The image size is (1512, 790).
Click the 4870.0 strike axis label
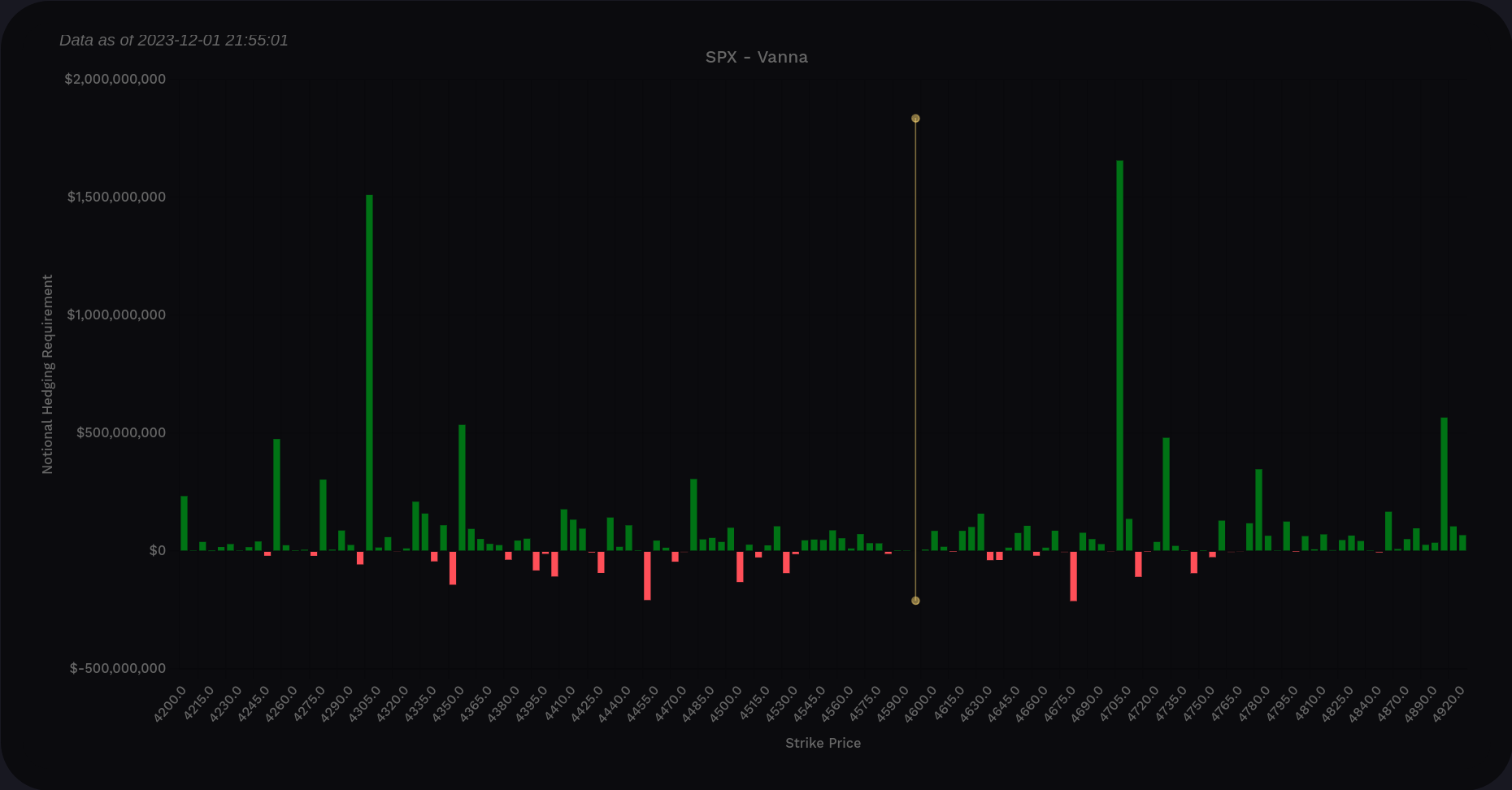tap(1393, 704)
